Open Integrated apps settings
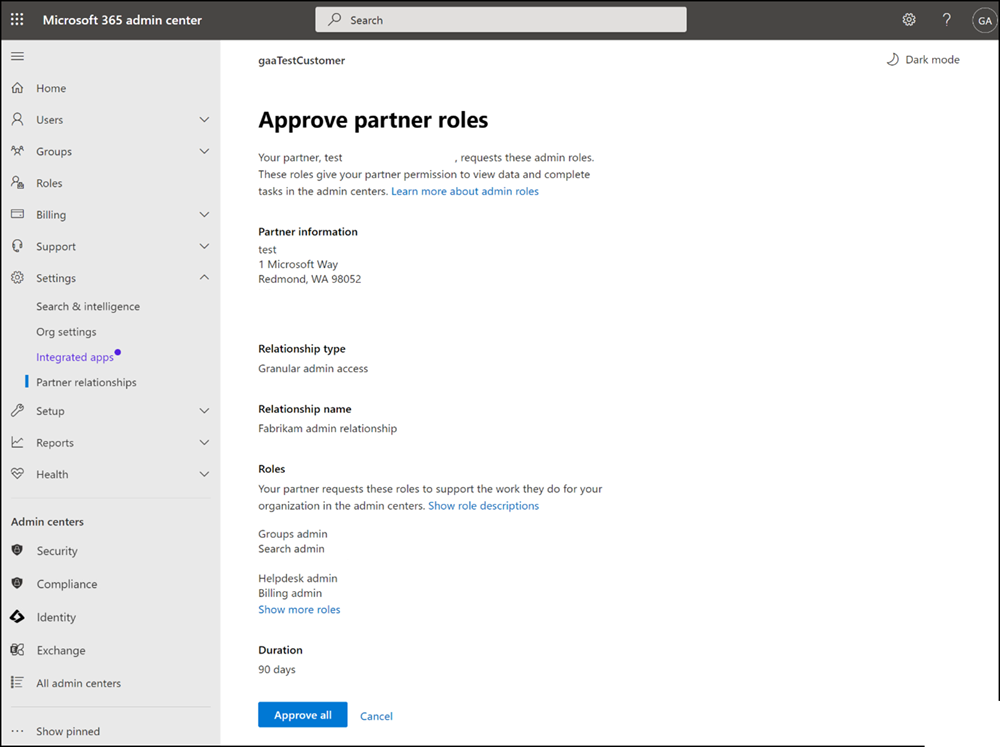1000x747 pixels. tap(74, 356)
